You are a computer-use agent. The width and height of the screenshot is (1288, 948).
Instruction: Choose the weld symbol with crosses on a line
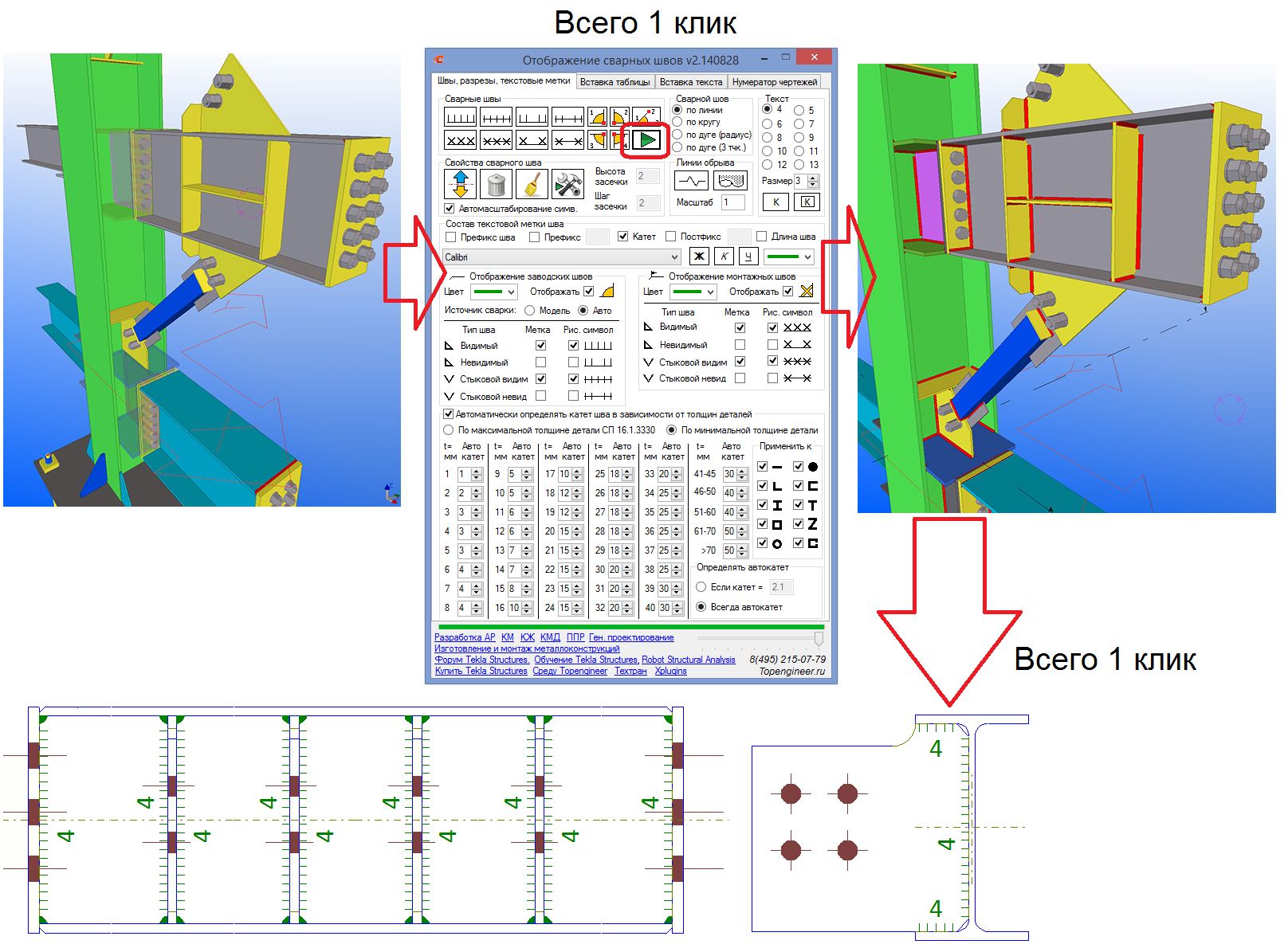[x=496, y=140]
